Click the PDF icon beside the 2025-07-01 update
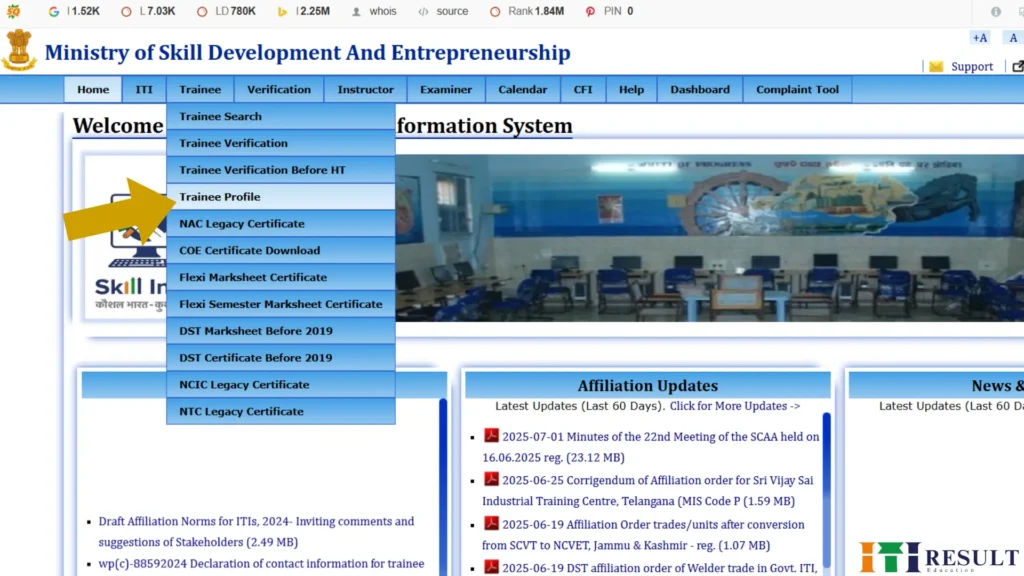1024x576 pixels. point(493,436)
